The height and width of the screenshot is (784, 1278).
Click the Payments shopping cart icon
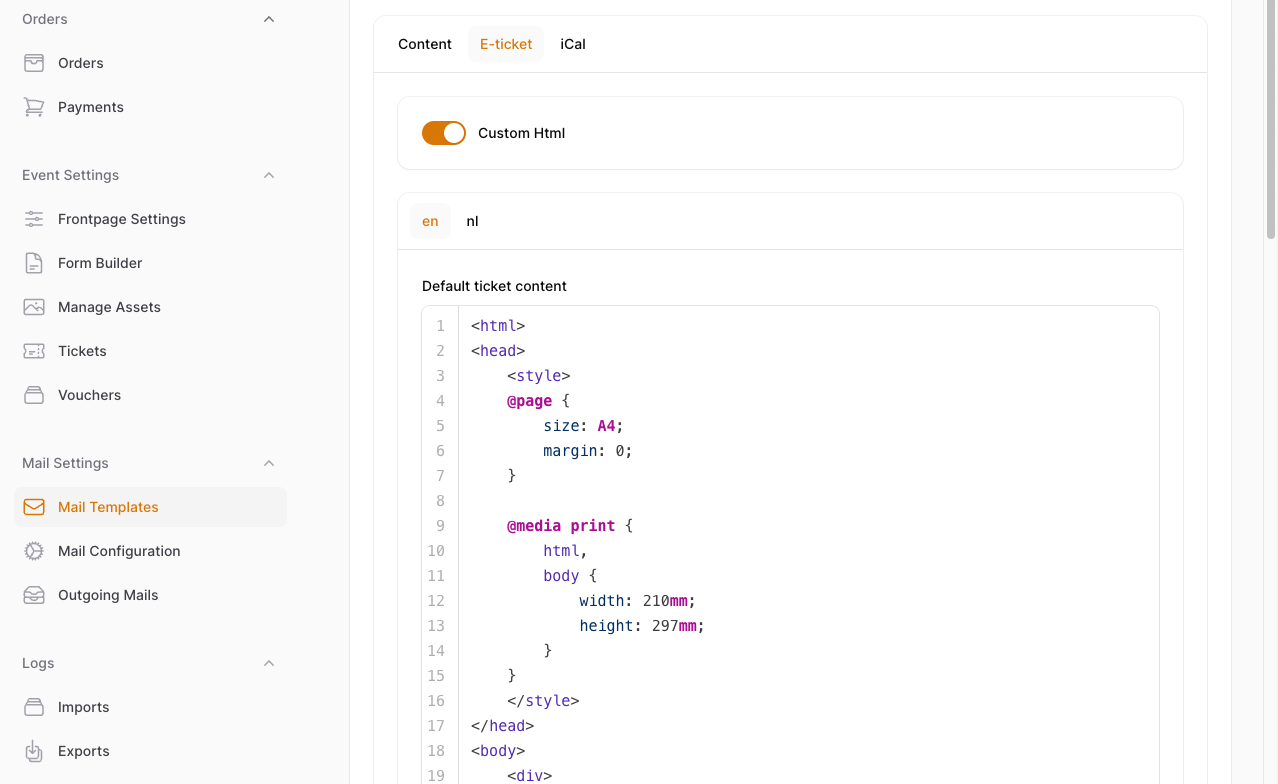pos(34,107)
